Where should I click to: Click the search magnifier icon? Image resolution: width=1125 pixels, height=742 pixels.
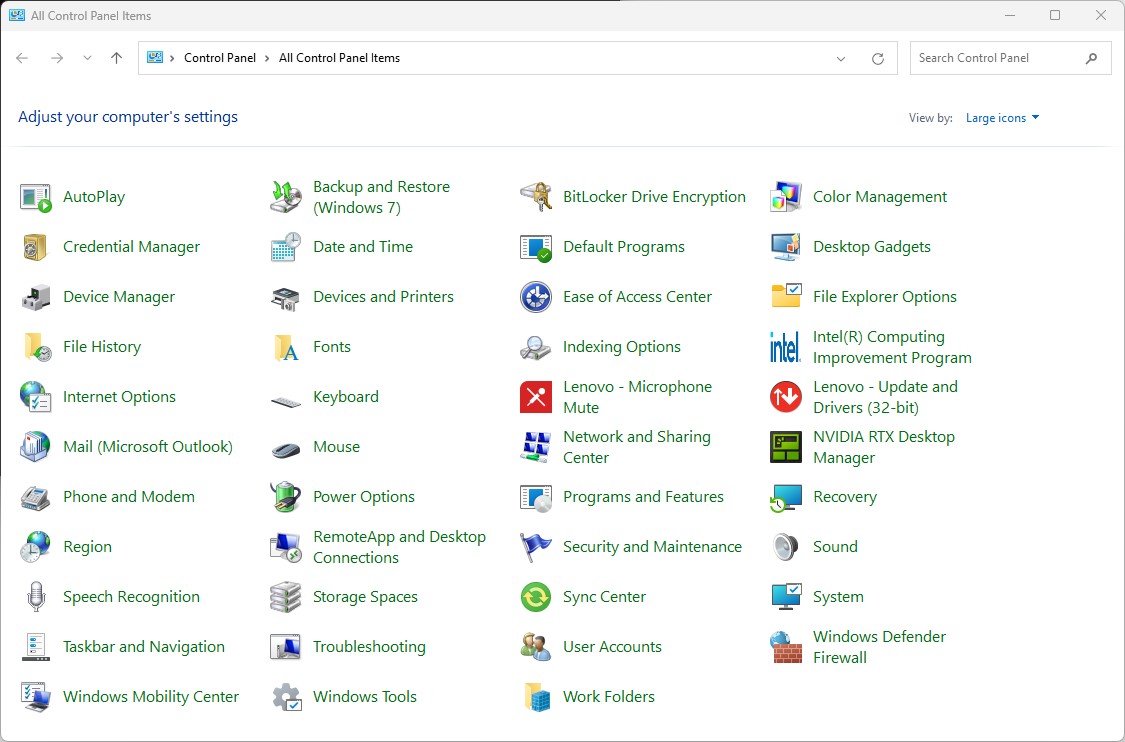click(x=1091, y=58)
